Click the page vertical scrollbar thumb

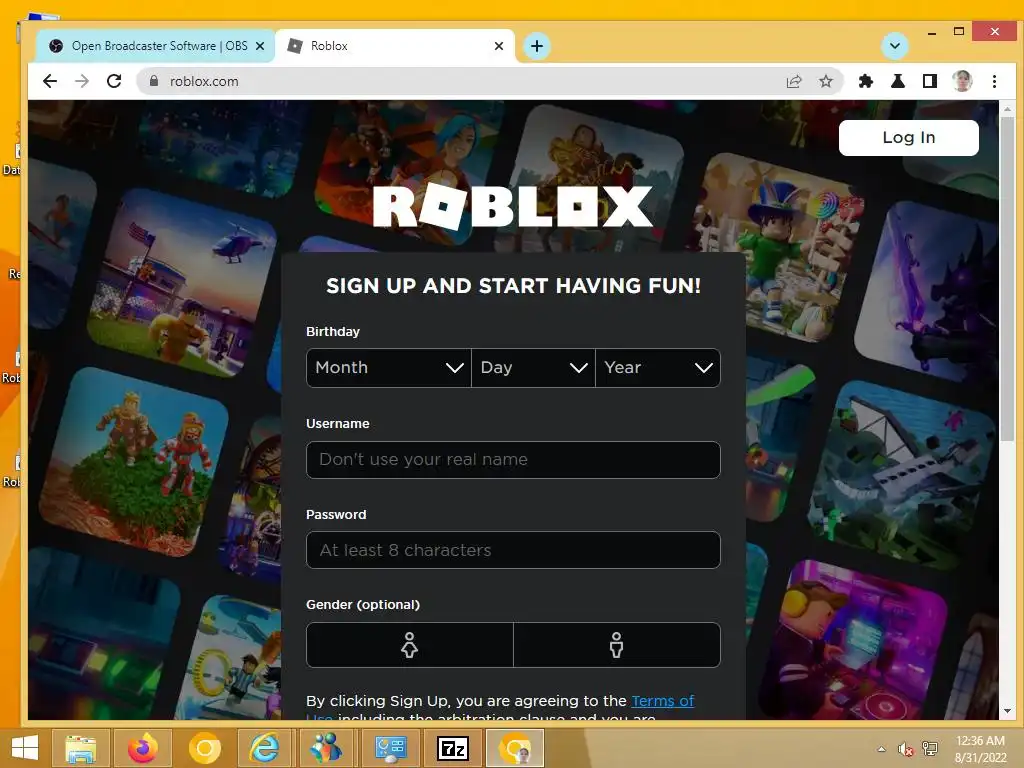1007,280
